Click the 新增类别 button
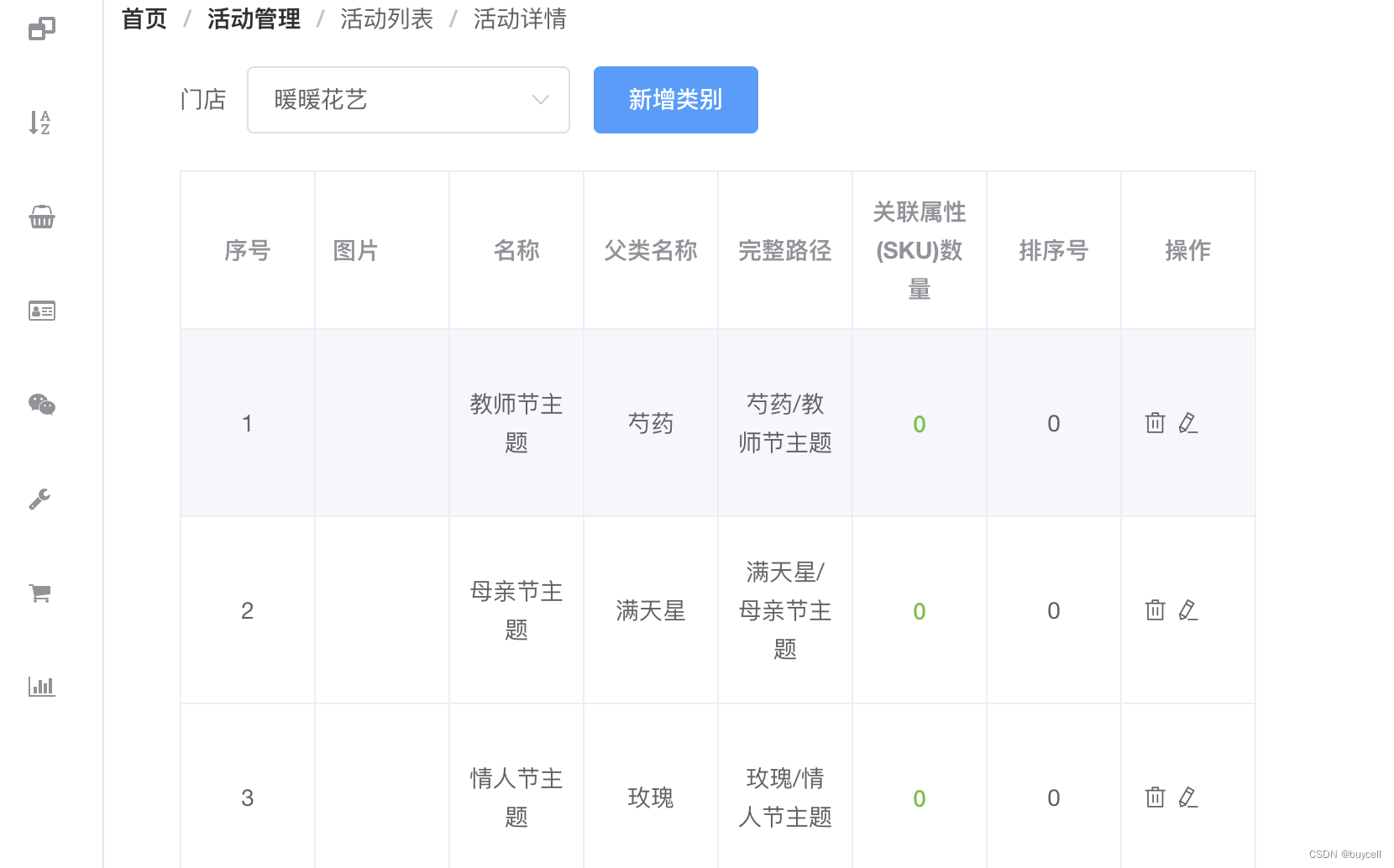This screenshot has width=1394, height=868. pos(676,100)
